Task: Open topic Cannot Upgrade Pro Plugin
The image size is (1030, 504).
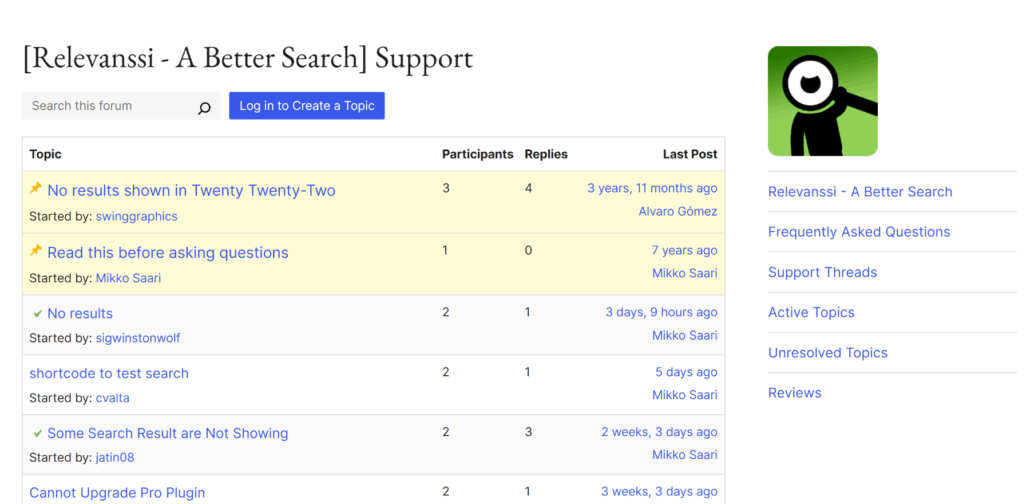Action: point(117,493)
